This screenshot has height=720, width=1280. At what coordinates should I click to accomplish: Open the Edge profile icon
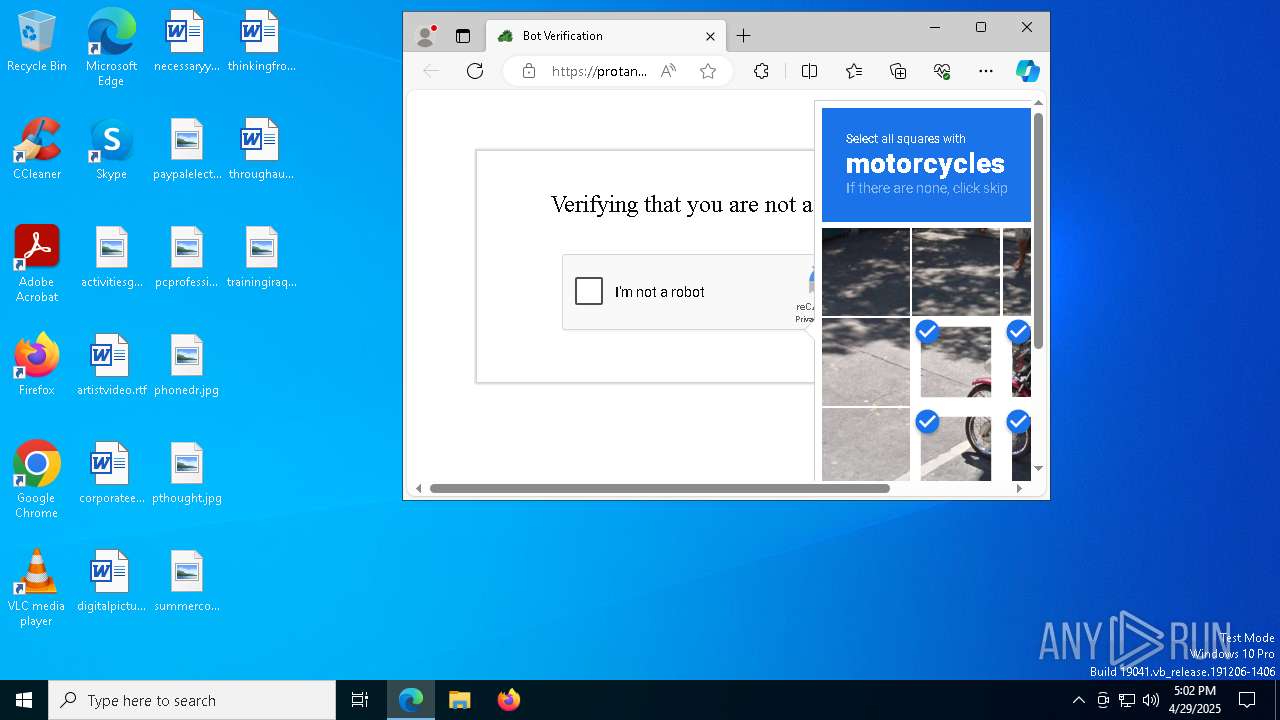pyautogui.click(x=425, y=36)
